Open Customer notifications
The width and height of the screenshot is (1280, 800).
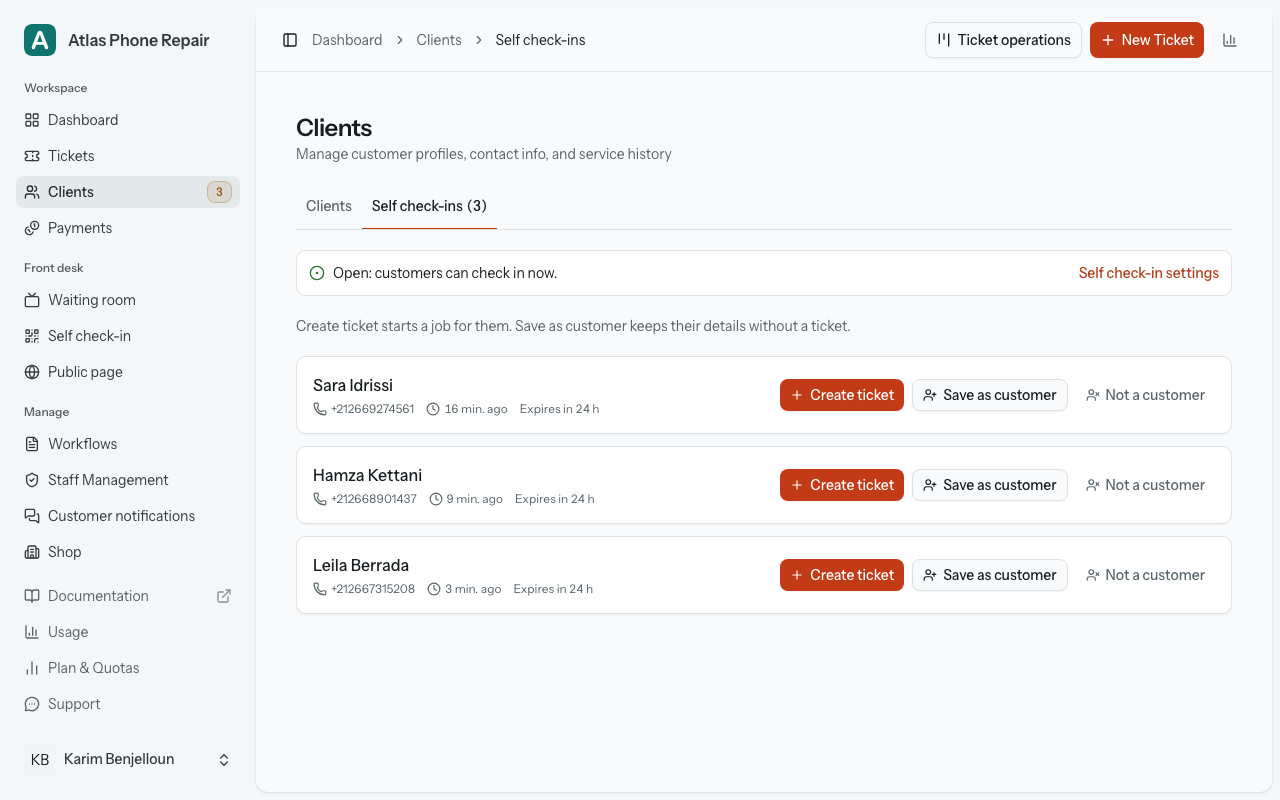coord(128,516)
